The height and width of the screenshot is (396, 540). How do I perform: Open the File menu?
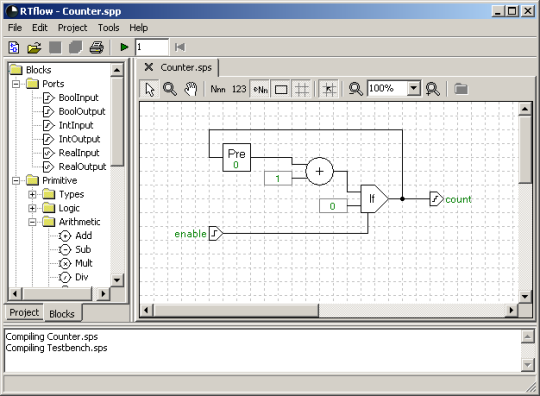point(15,28)
